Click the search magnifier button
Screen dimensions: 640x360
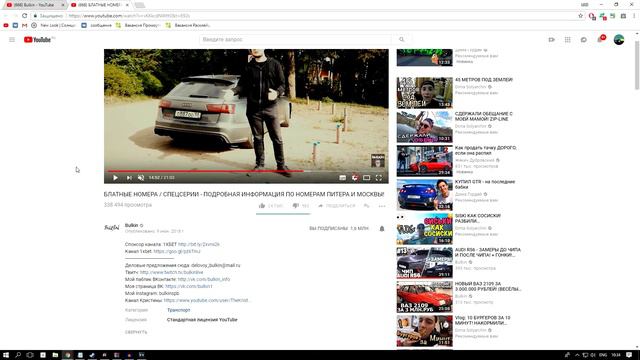(x=402, y=40)
